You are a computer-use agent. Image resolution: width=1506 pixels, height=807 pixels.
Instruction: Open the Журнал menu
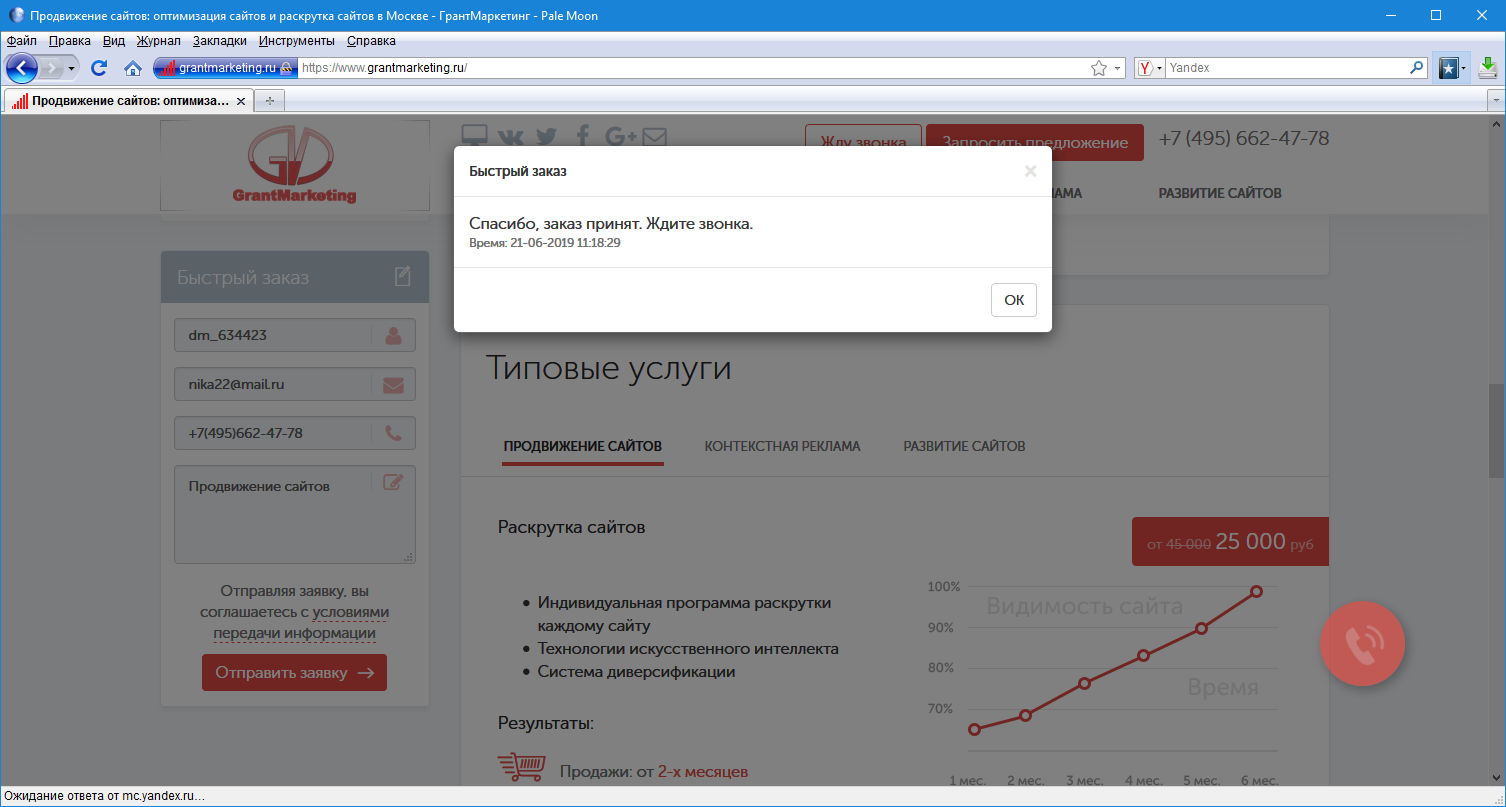(x=158, y=41)
